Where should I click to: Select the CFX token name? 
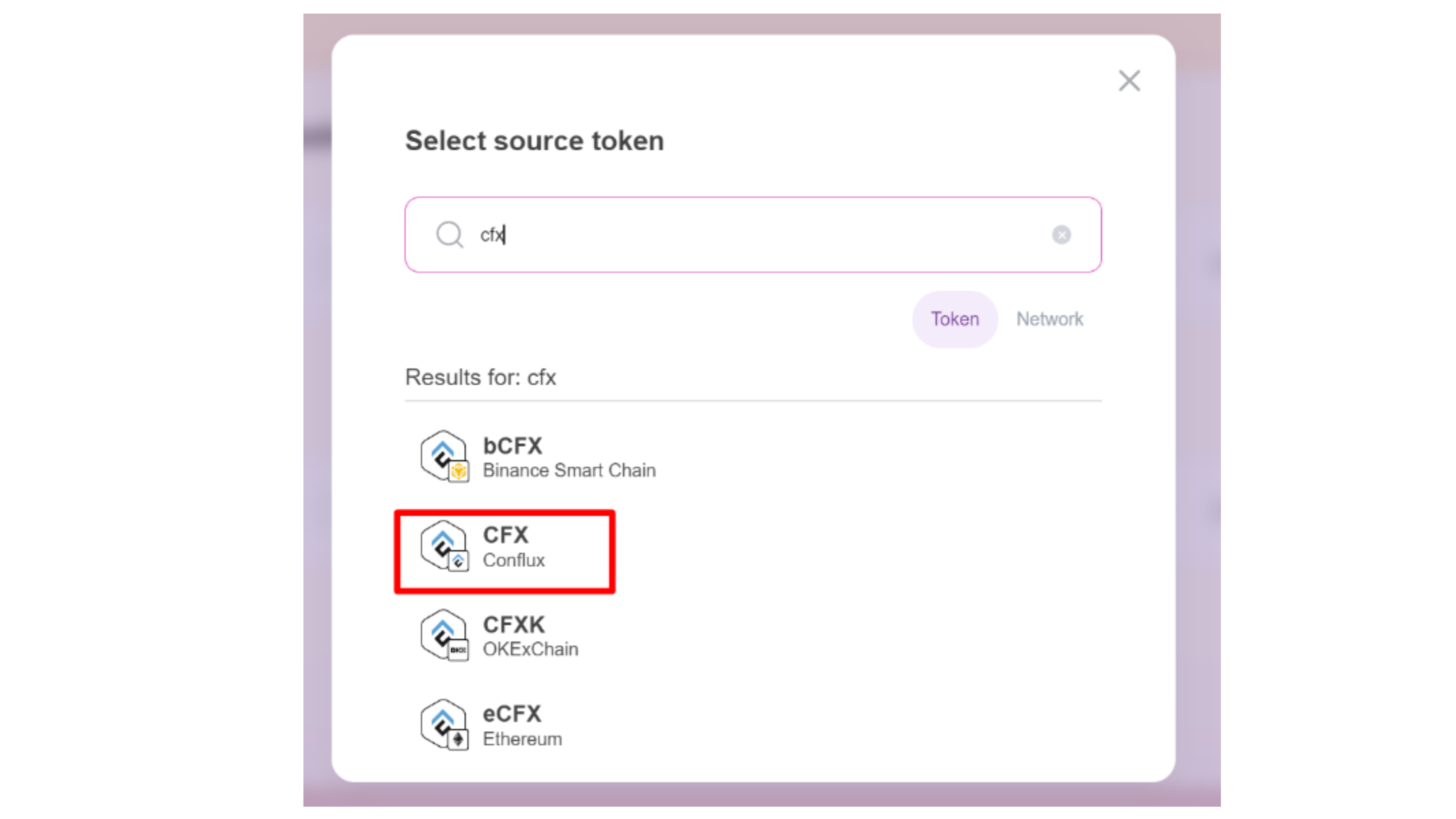505,535
